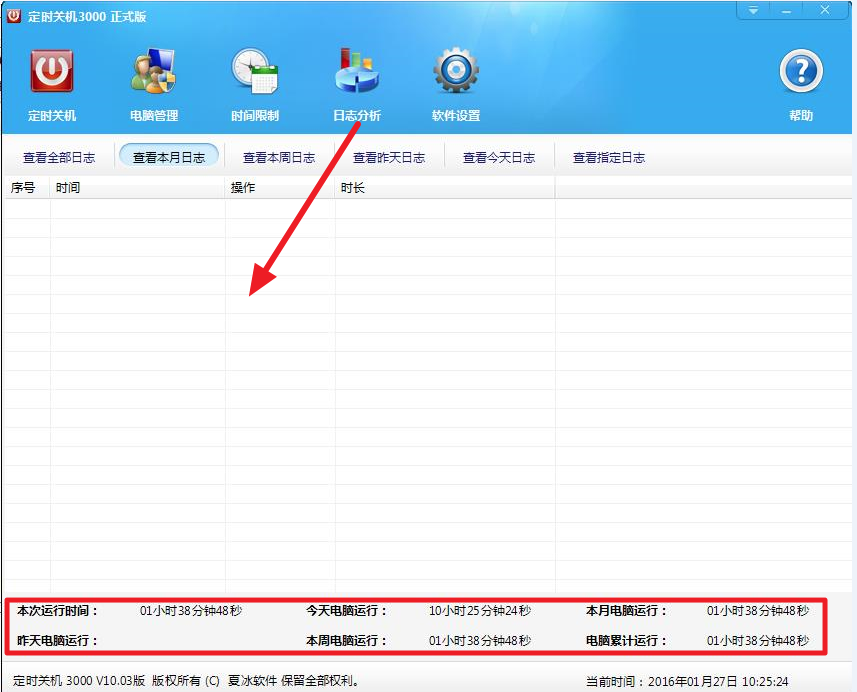Open the title bar dropdown menu arrow
Screen dimensions: 857x692
click(753, 10)
